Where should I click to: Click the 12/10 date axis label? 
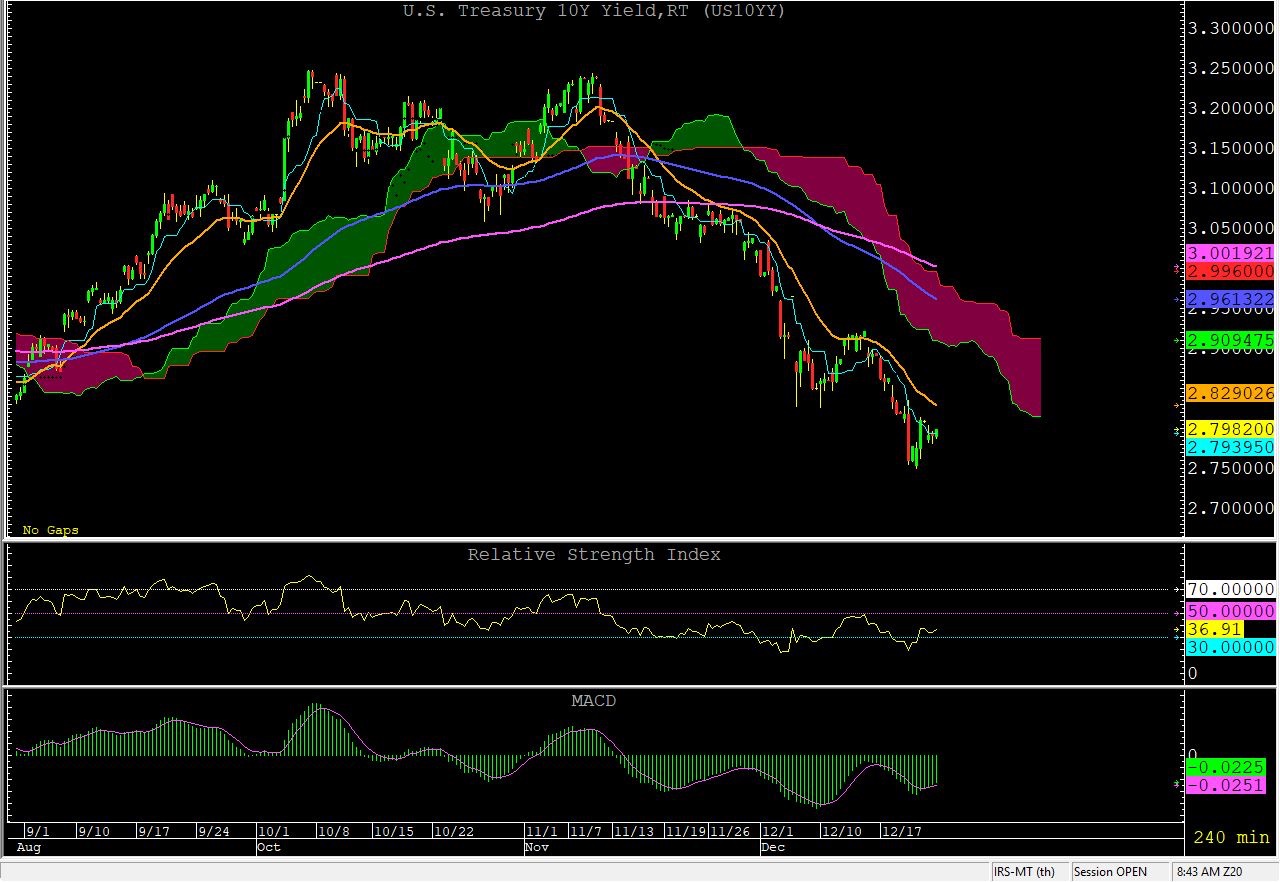[841, 832]
